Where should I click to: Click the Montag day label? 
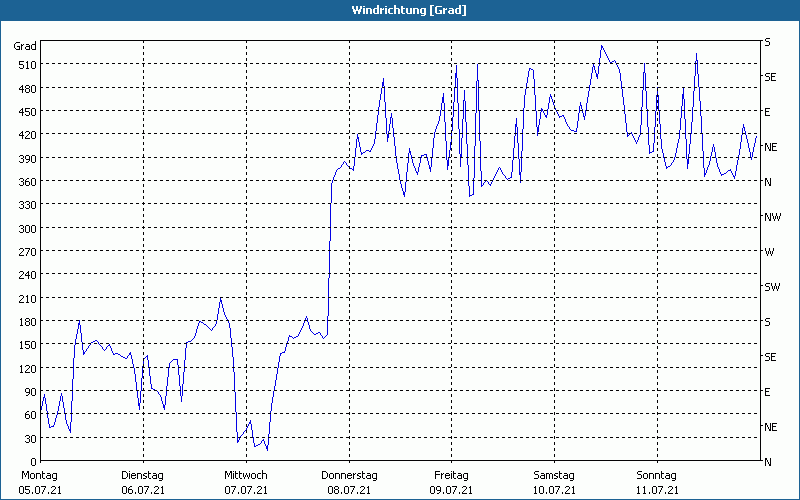(x=39, y=476)
